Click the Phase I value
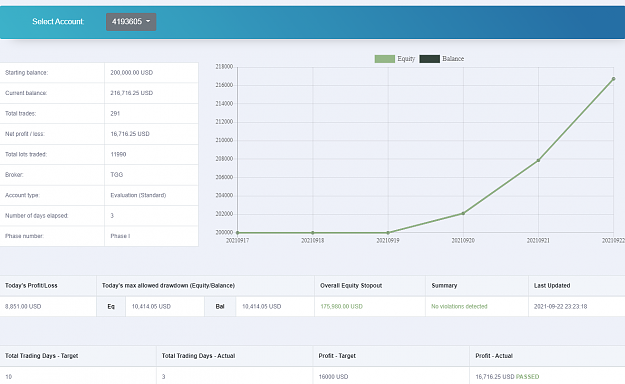The height and width of the screenshot is (384, 625). tap(120, 236)
